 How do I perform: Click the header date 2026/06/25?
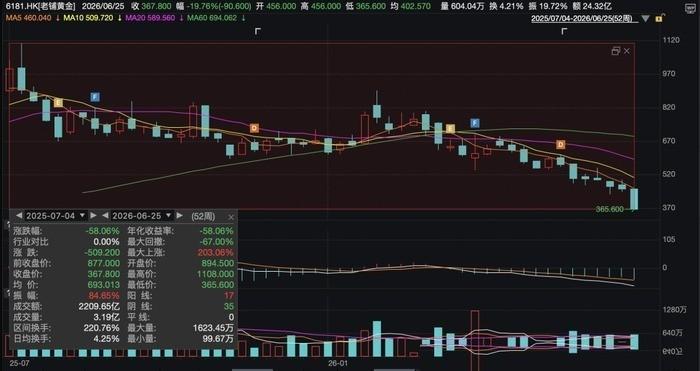103,6
